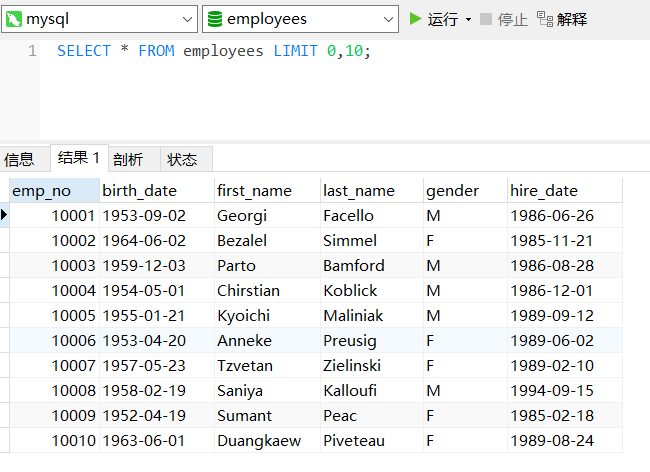Select the hire_date column header
Viewport: 650px width, 472px height.
565,191
